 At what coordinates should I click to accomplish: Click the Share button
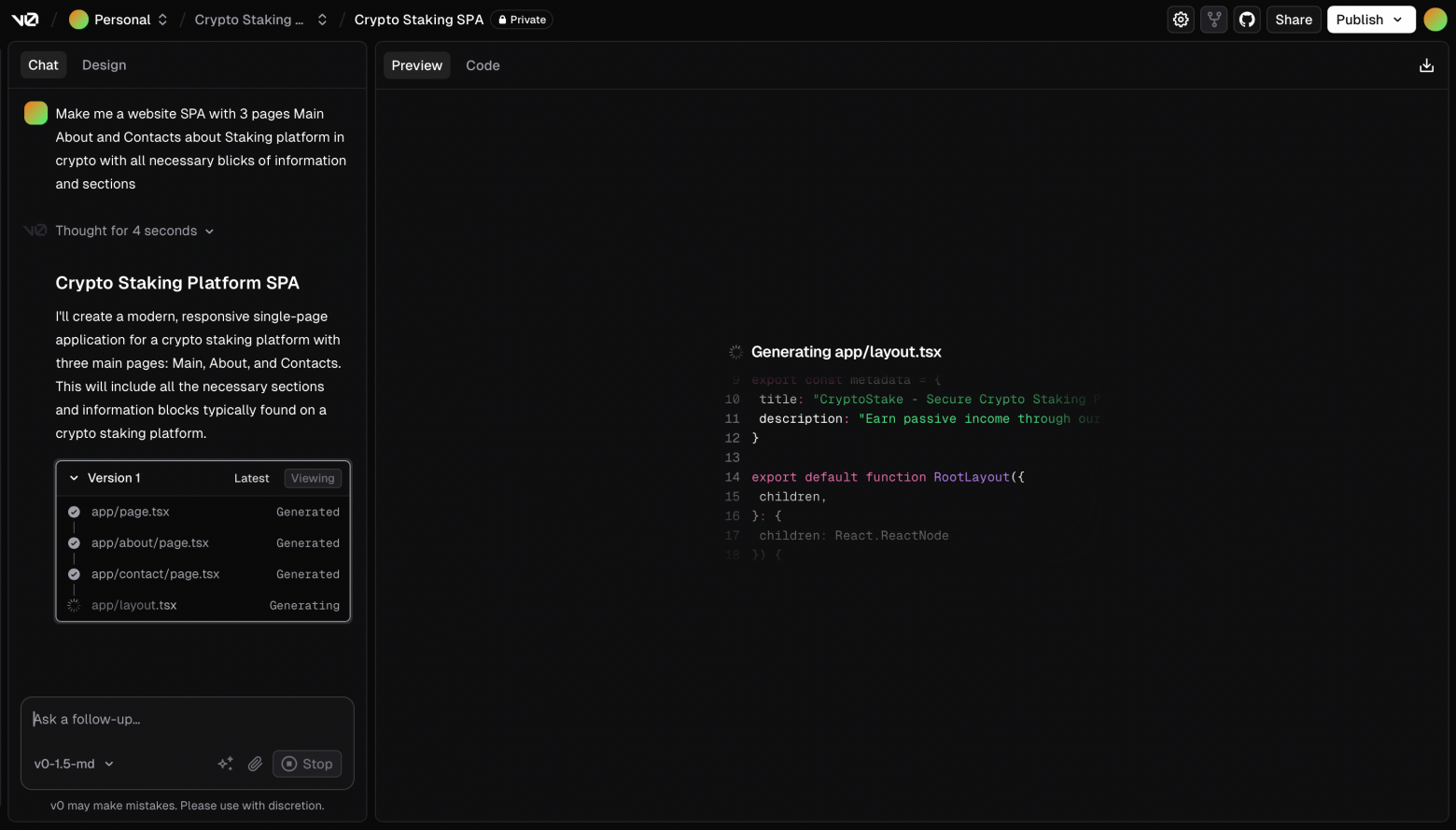(x=1294, y=19)
